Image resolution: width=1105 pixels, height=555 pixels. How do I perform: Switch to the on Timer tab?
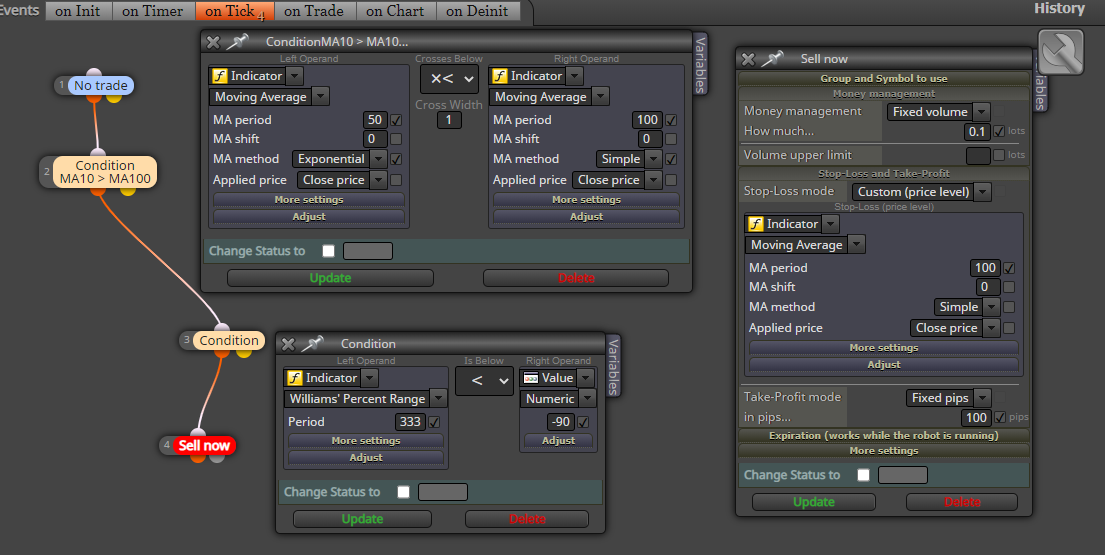pos(153,11)
